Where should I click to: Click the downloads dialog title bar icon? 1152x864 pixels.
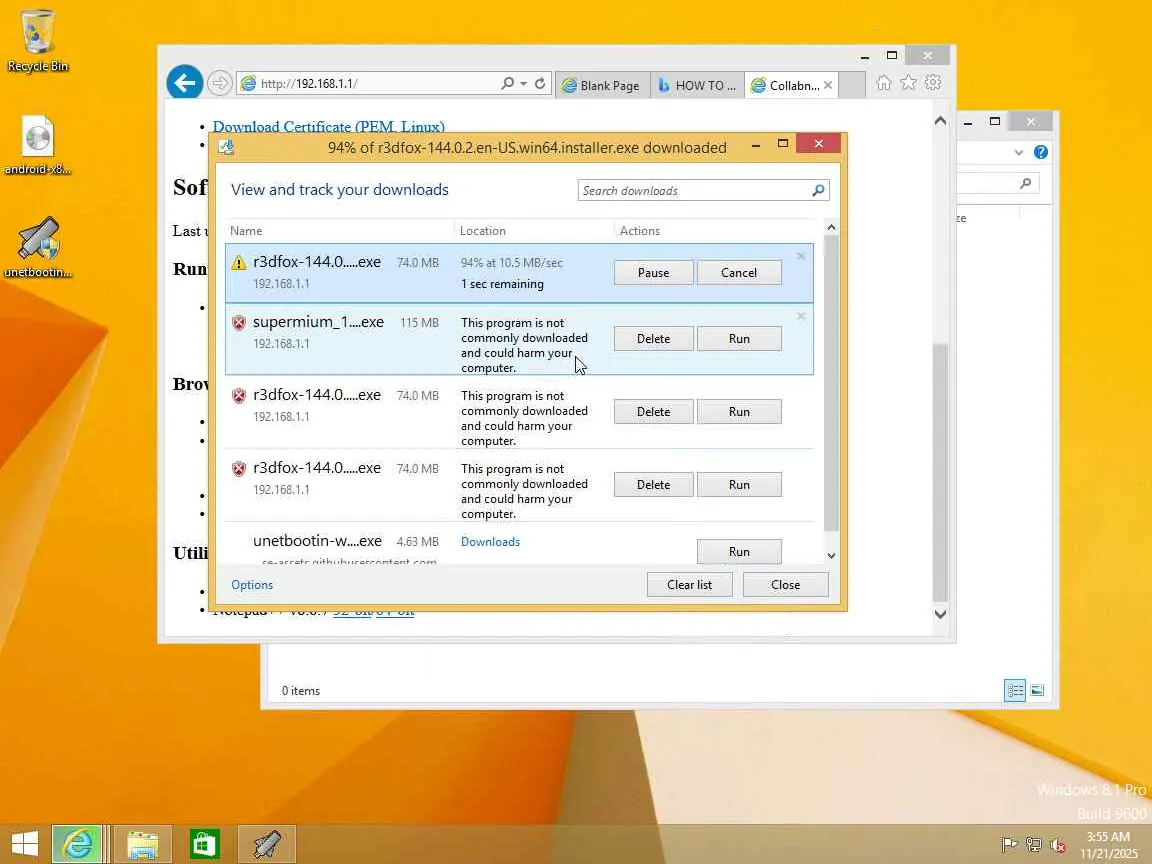coord(226,148)
